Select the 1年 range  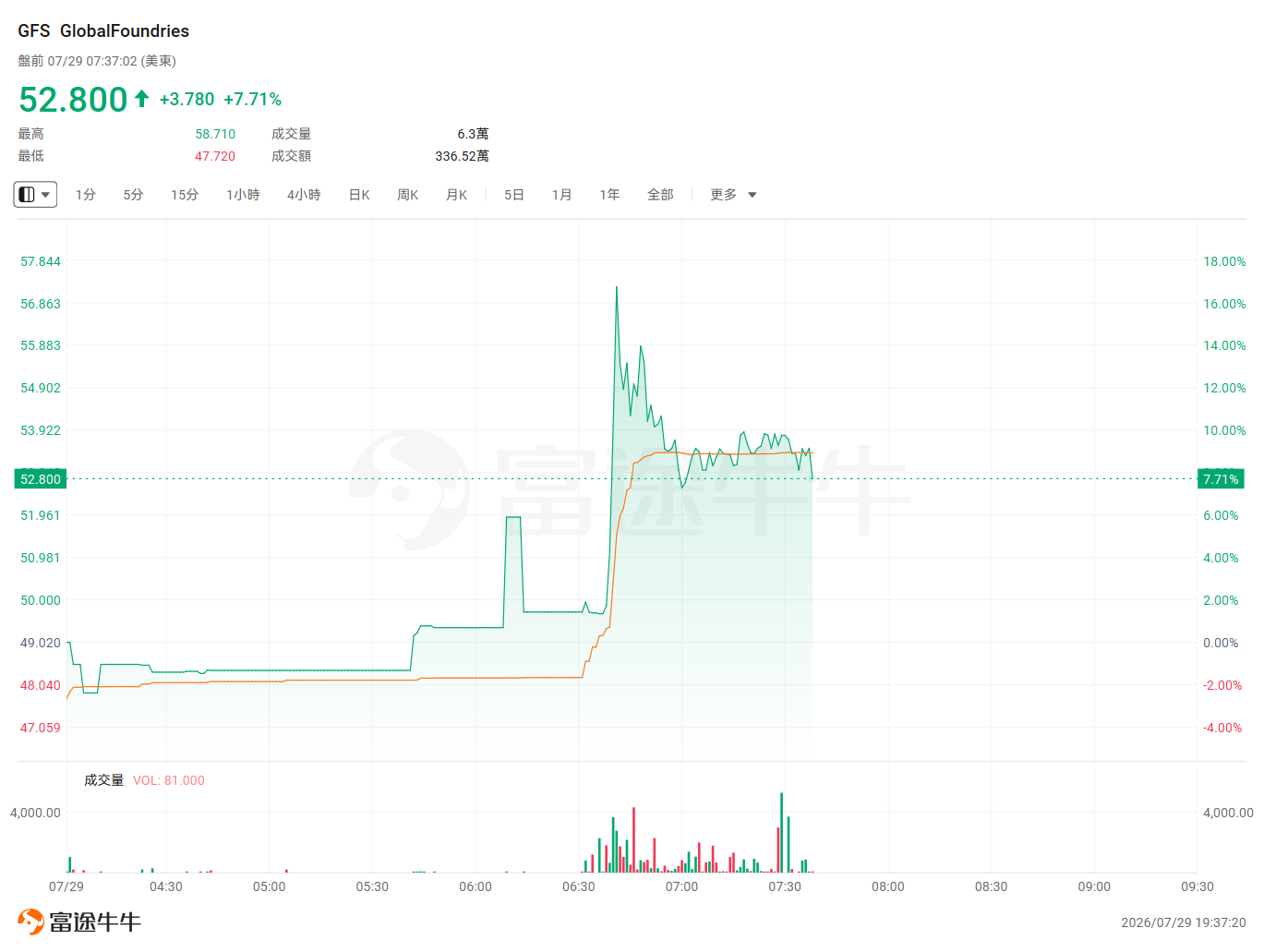click(609, 195)
